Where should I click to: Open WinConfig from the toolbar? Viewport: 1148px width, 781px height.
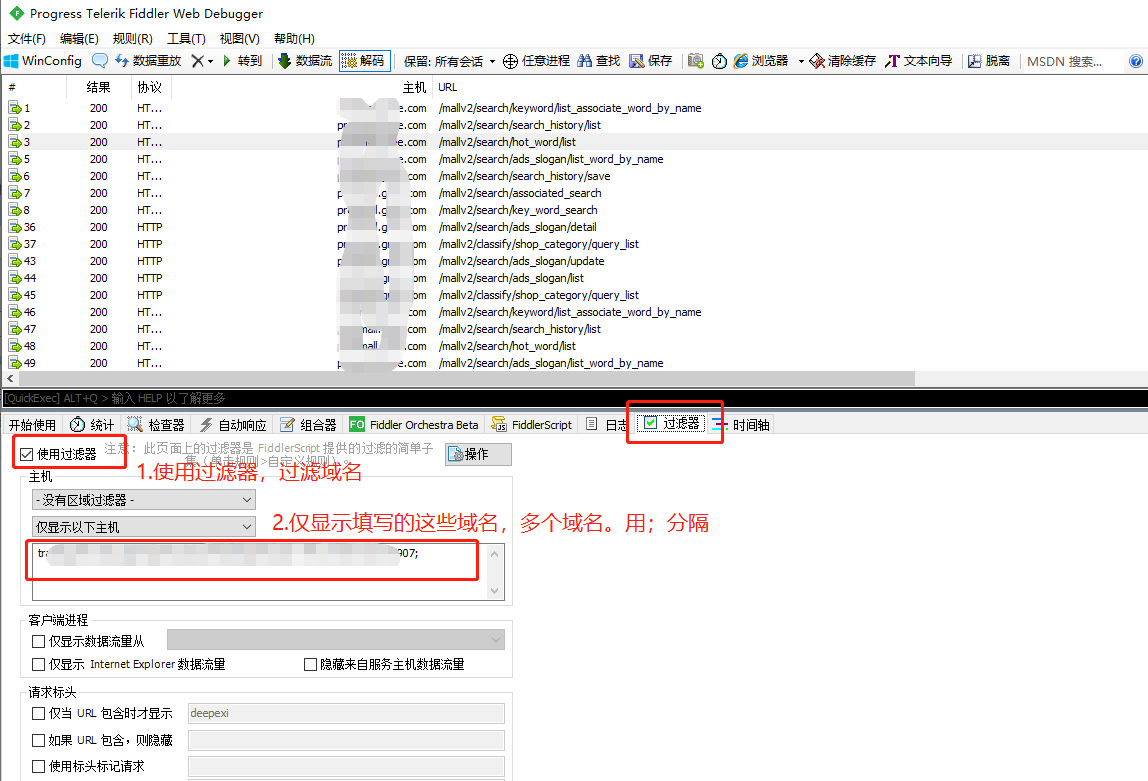pos(42,61)
